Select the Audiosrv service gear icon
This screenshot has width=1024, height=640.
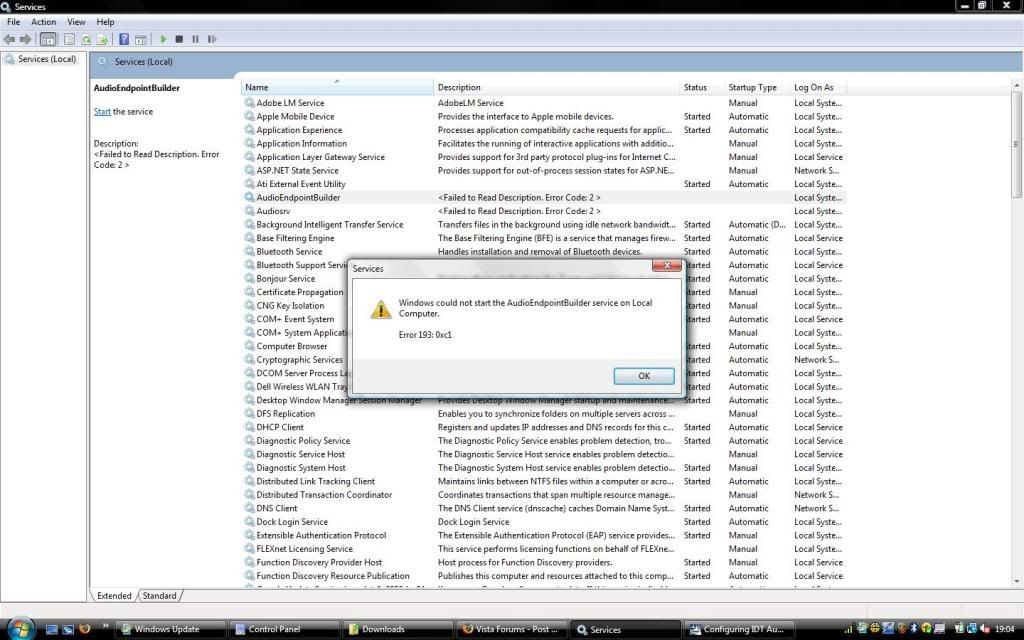249,211
